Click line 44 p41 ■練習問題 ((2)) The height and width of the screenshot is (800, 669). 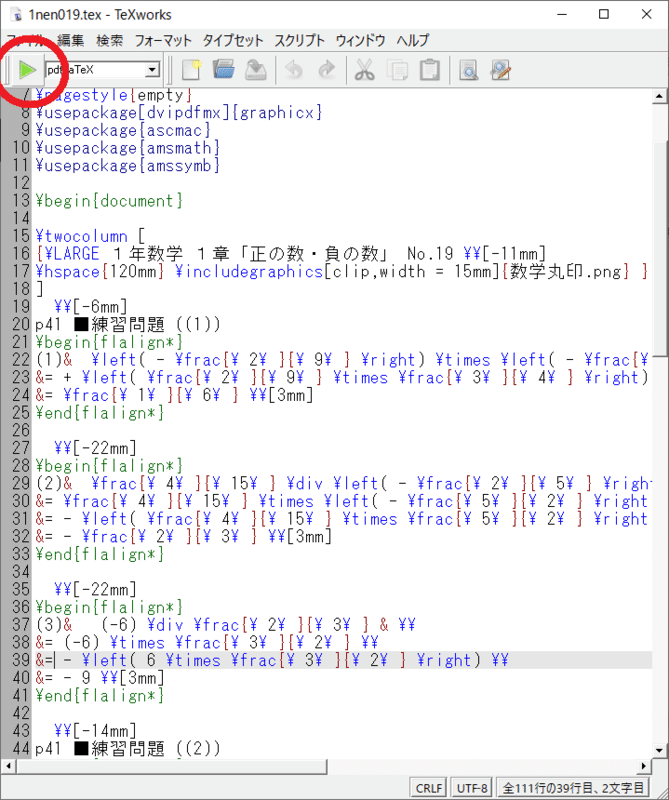[x=128, y=749]
